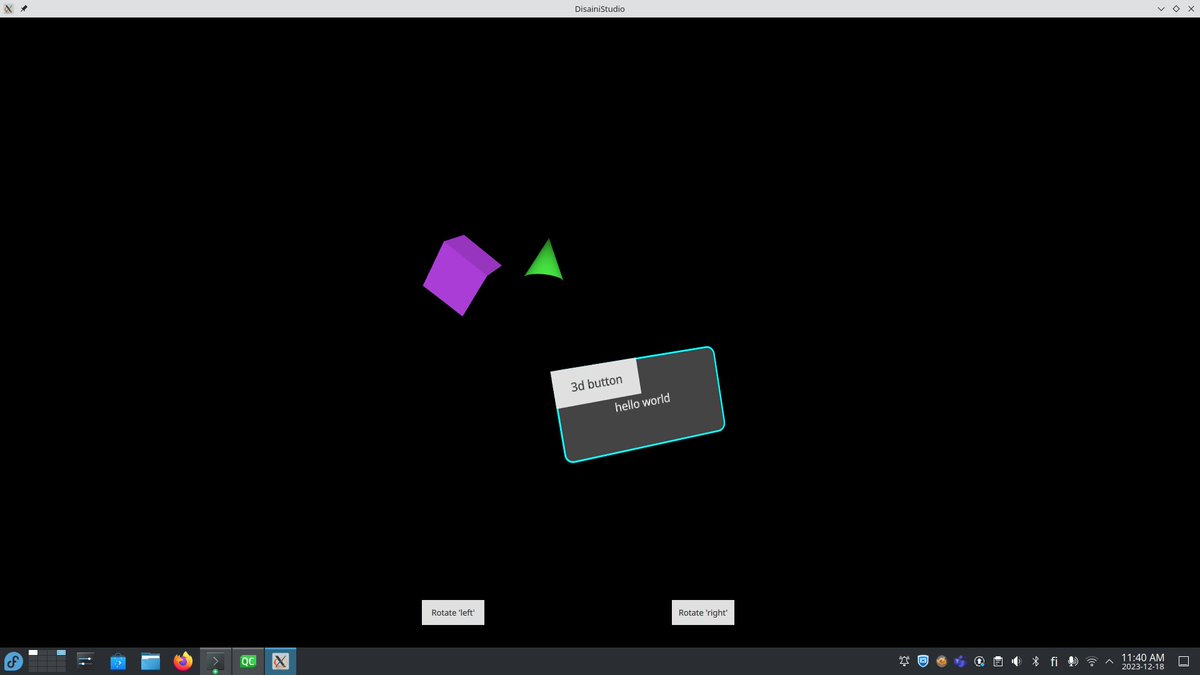Click the 'hello world' text in the panel
Image resolution: width=1200 pixels, height=675 pixels.
coord(642,403)
